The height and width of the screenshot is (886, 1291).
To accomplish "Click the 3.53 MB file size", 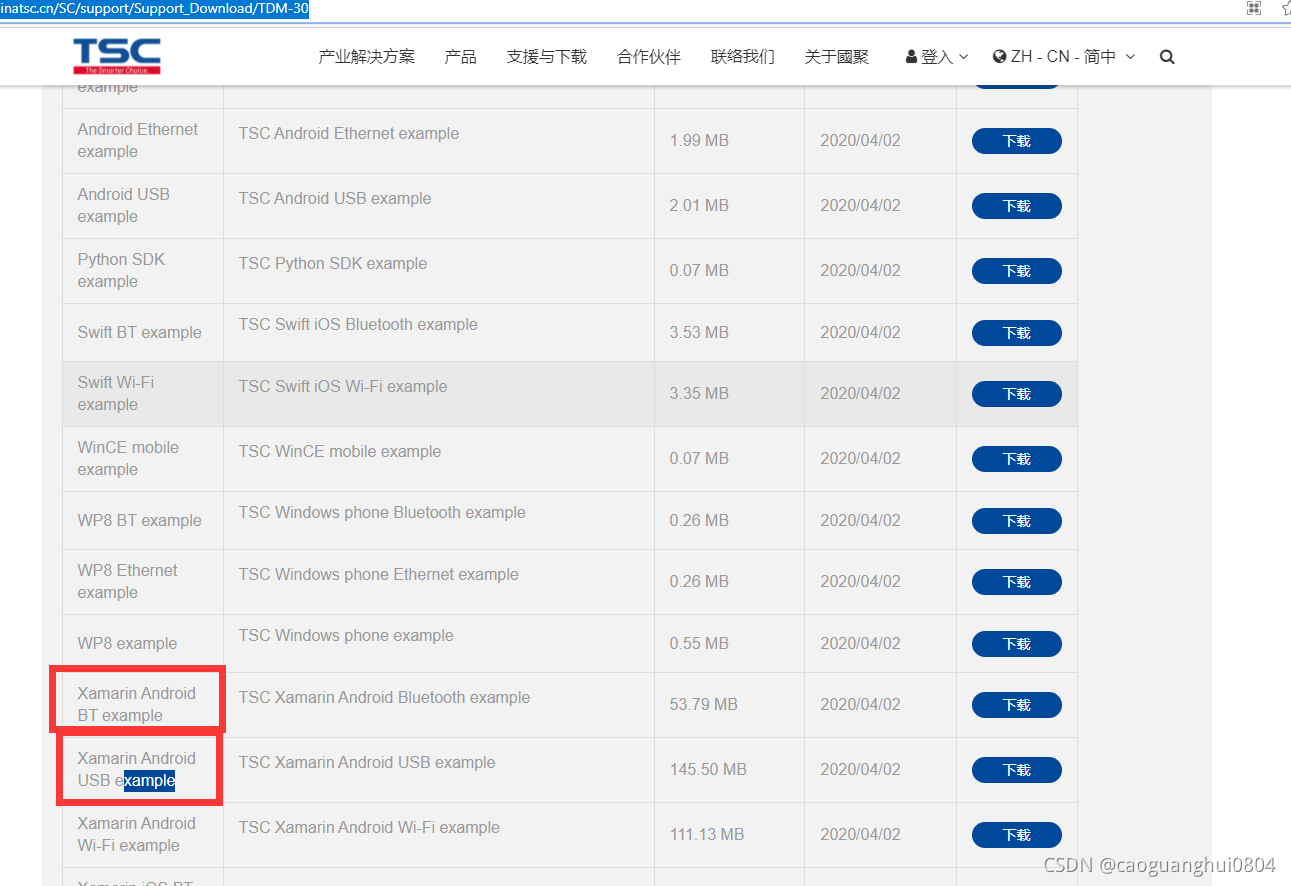I will [x=699, y=332].
